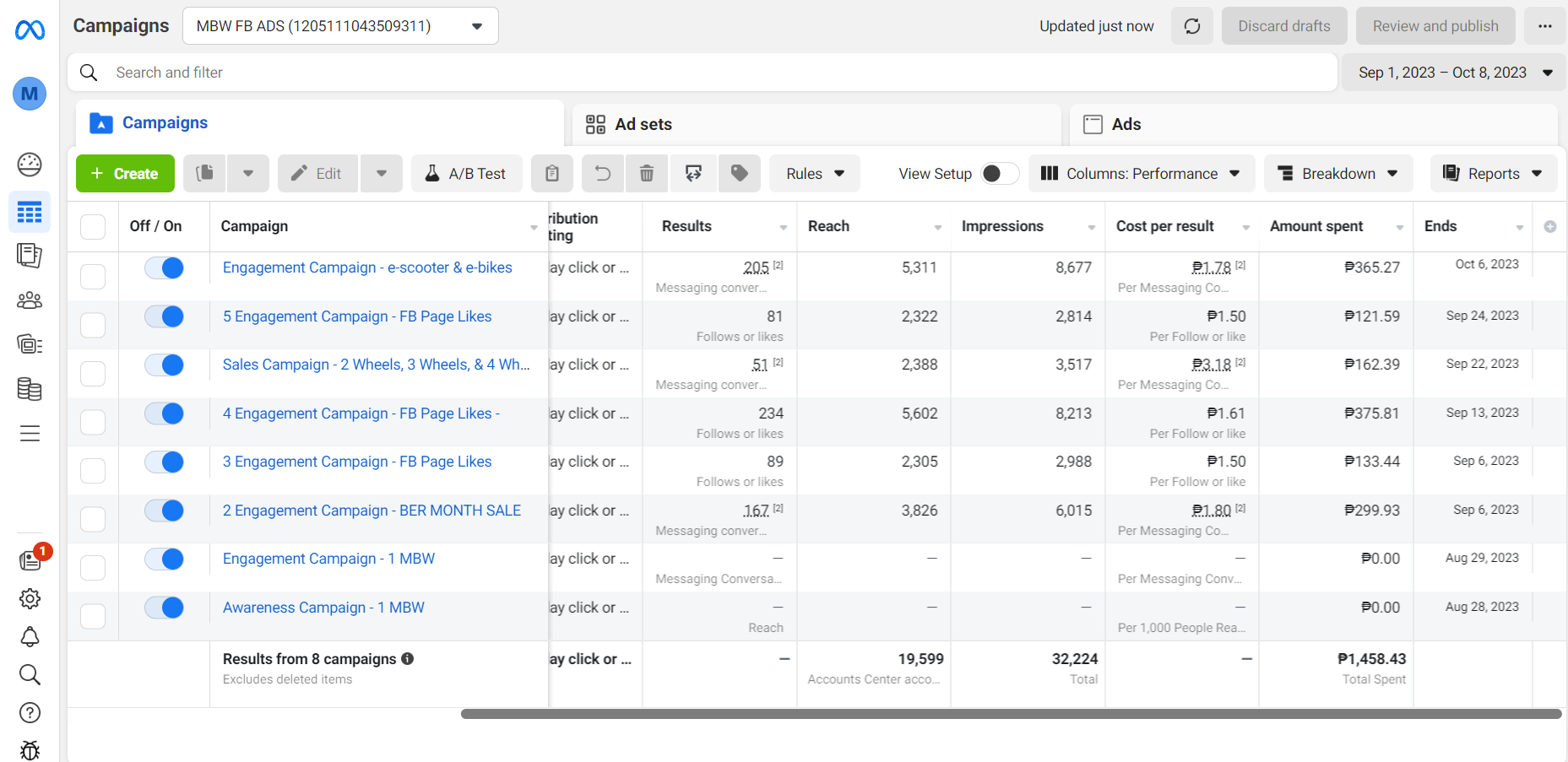Screen dimensions: 1568x762
Task: Open the news icon with red badge
Action: [30, 560]
